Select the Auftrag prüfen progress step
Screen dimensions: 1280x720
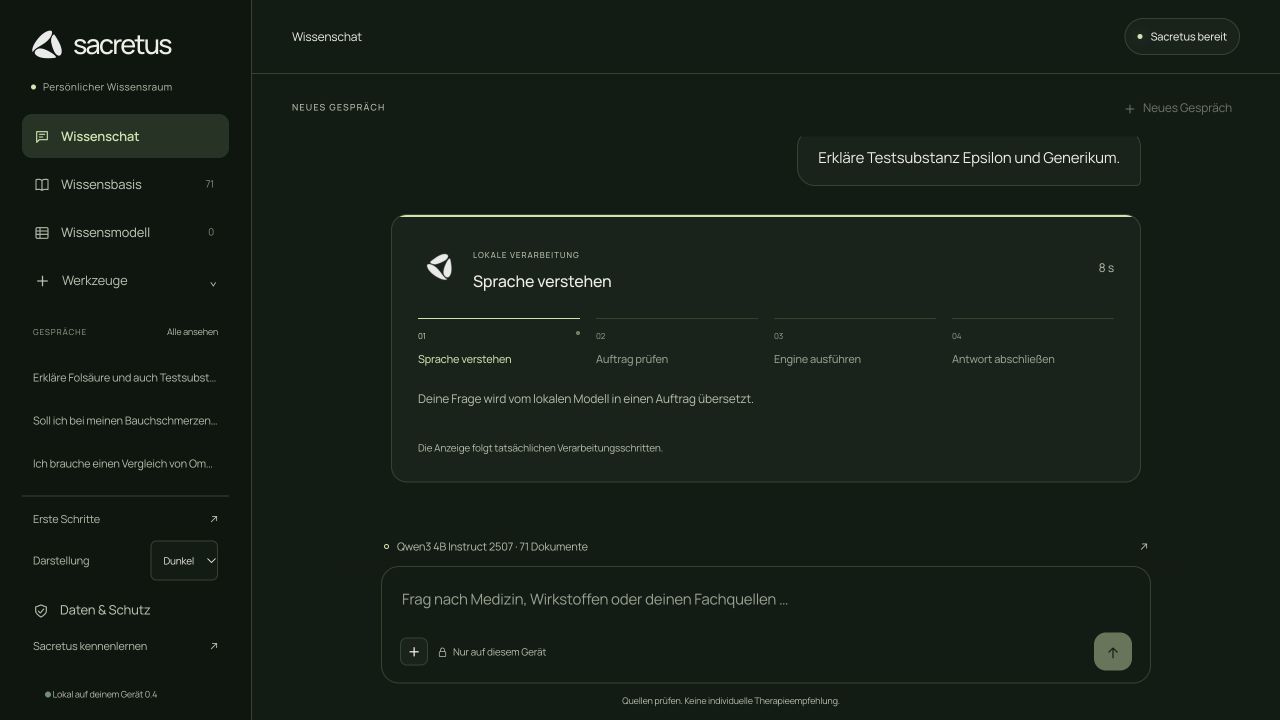click(x=677, y=343)
